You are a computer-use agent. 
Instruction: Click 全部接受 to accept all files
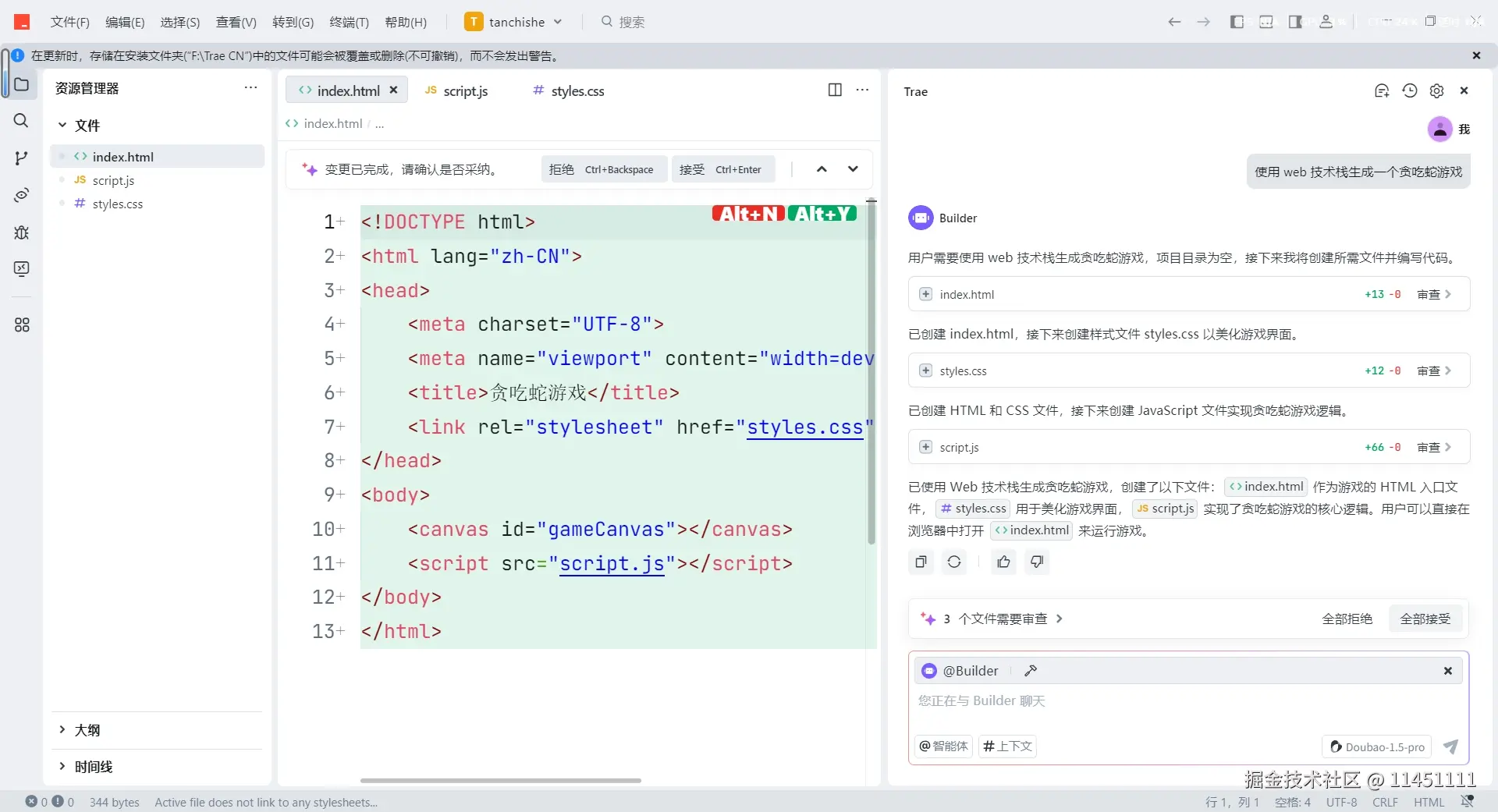pos(1425,618)
